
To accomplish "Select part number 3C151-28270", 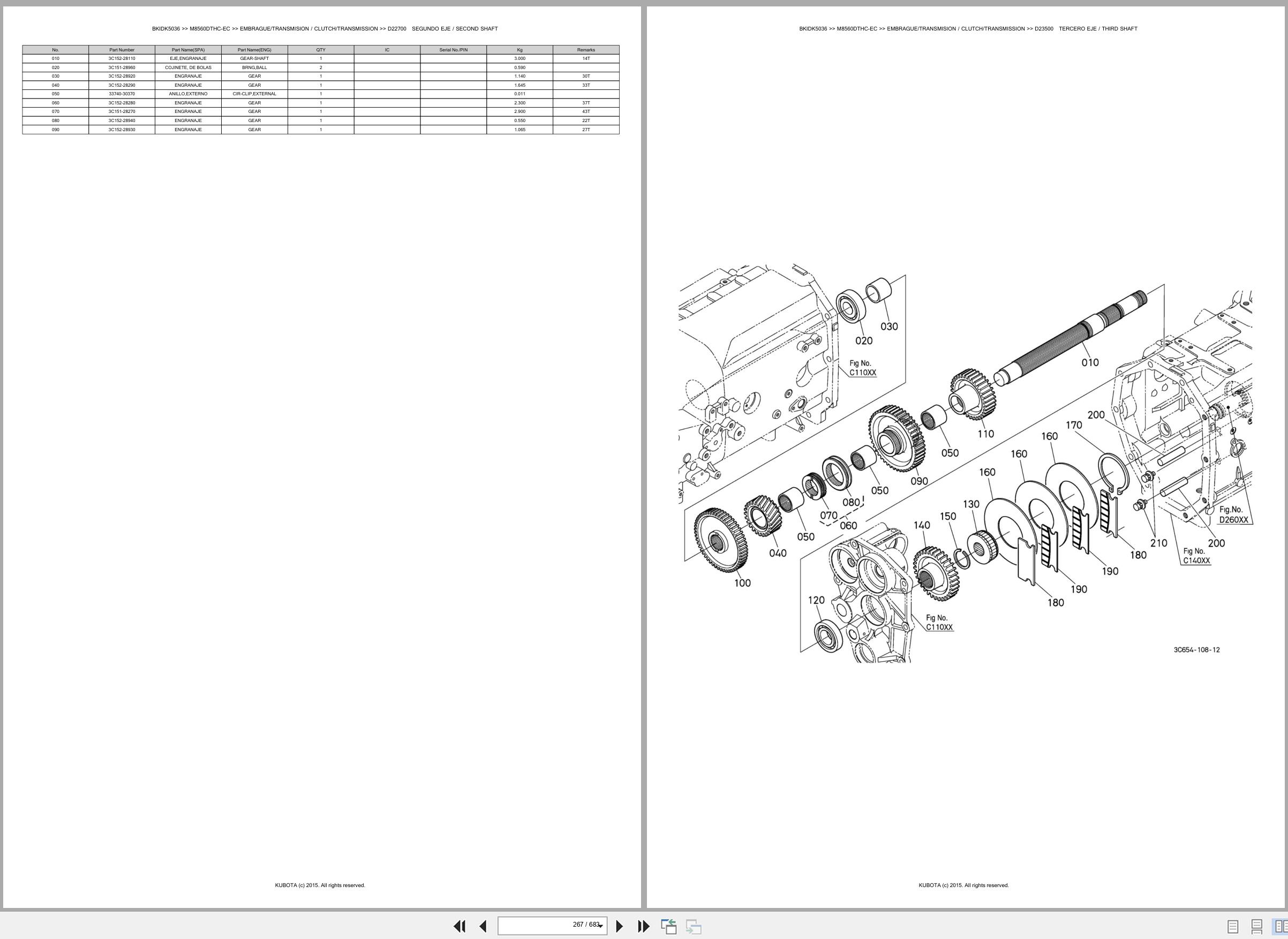I will point(122,111).
